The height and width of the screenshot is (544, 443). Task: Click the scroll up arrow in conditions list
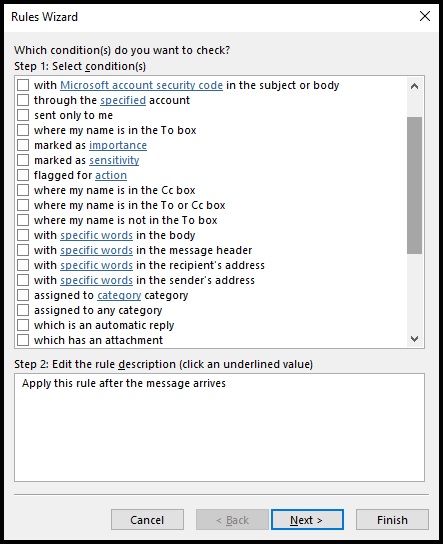(x=414, y=86)
